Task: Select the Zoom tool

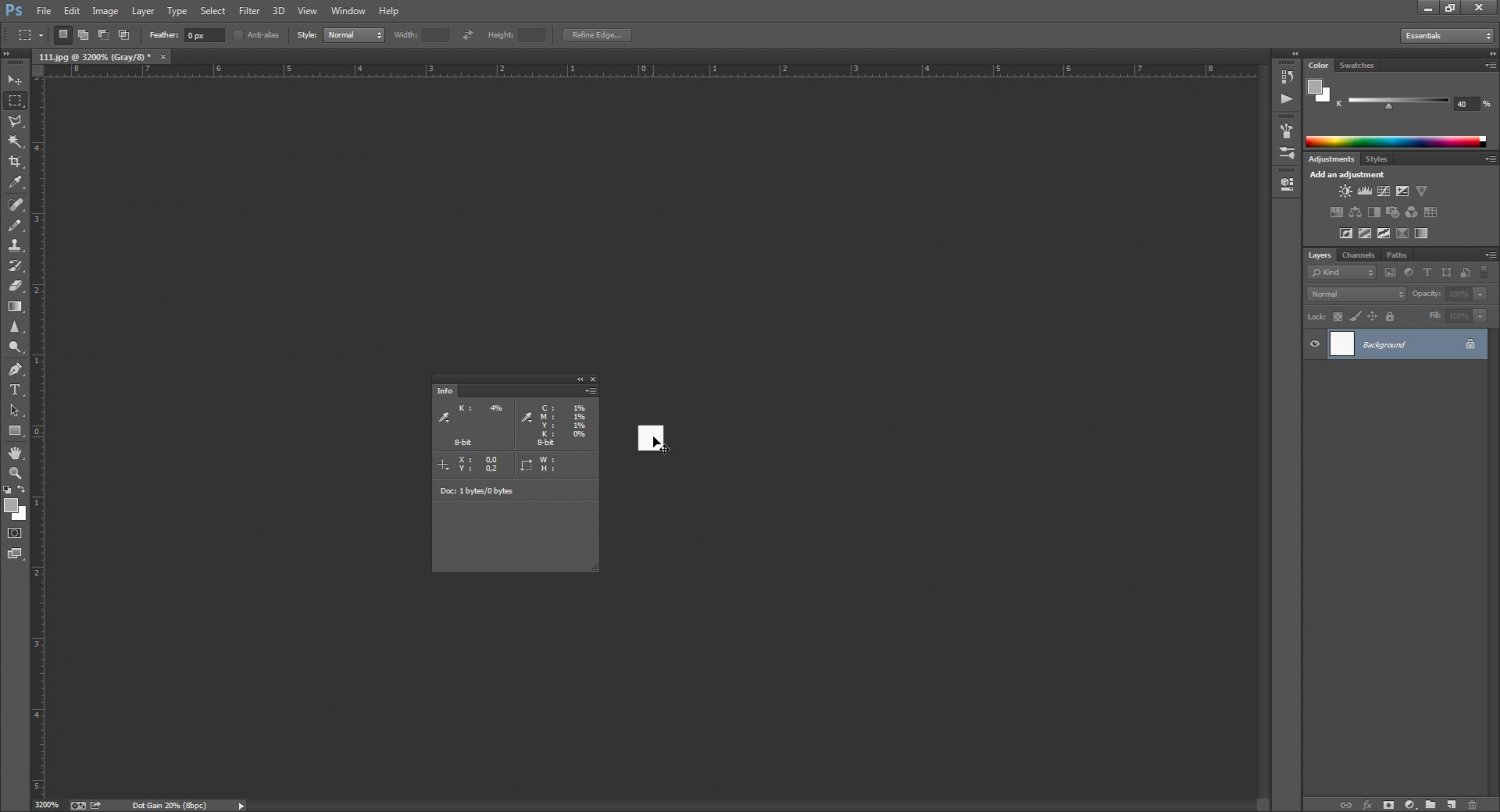Action: point(15,473)
